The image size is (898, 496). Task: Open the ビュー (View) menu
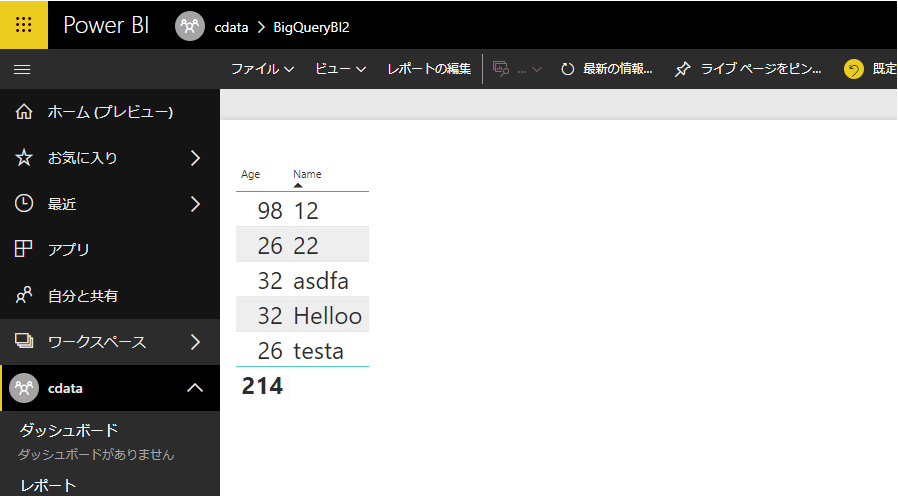(340, 69)
